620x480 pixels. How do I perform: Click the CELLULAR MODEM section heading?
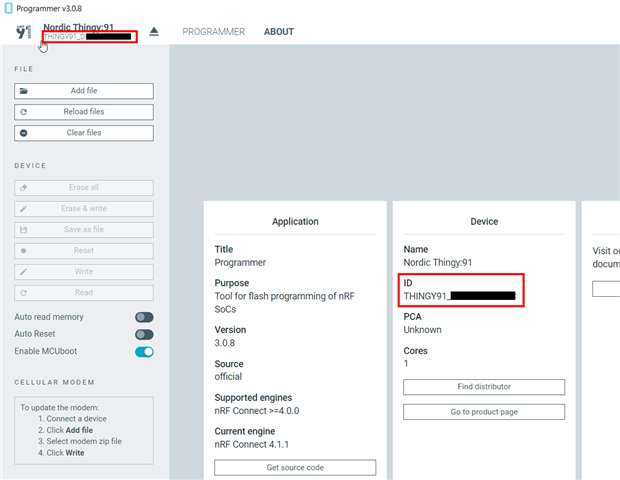pos(55,382)
